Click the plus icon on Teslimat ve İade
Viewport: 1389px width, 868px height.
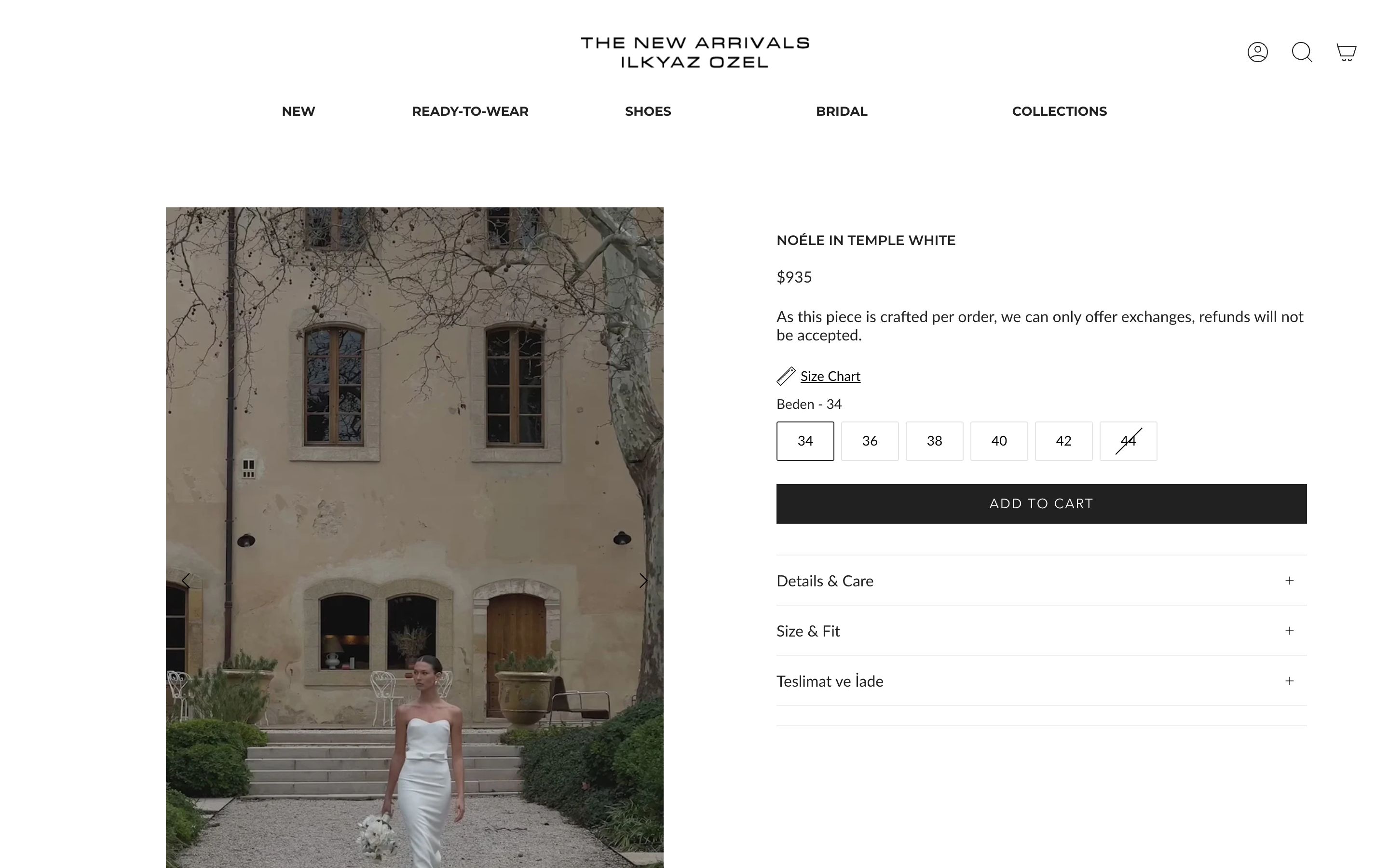pyautogui.click(x=1289, y=681)
